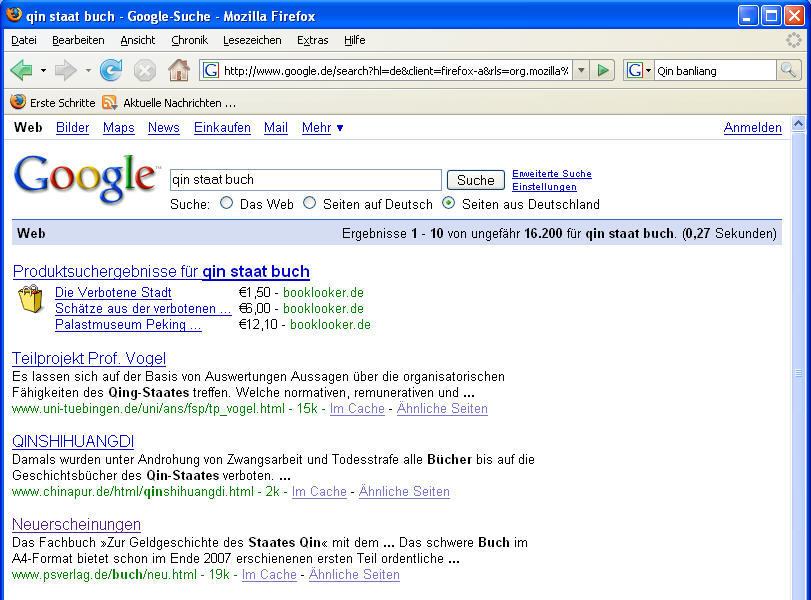The height and width of the screenshot is (600, 811).
Task: Open the News link
Action: [163, 128]
